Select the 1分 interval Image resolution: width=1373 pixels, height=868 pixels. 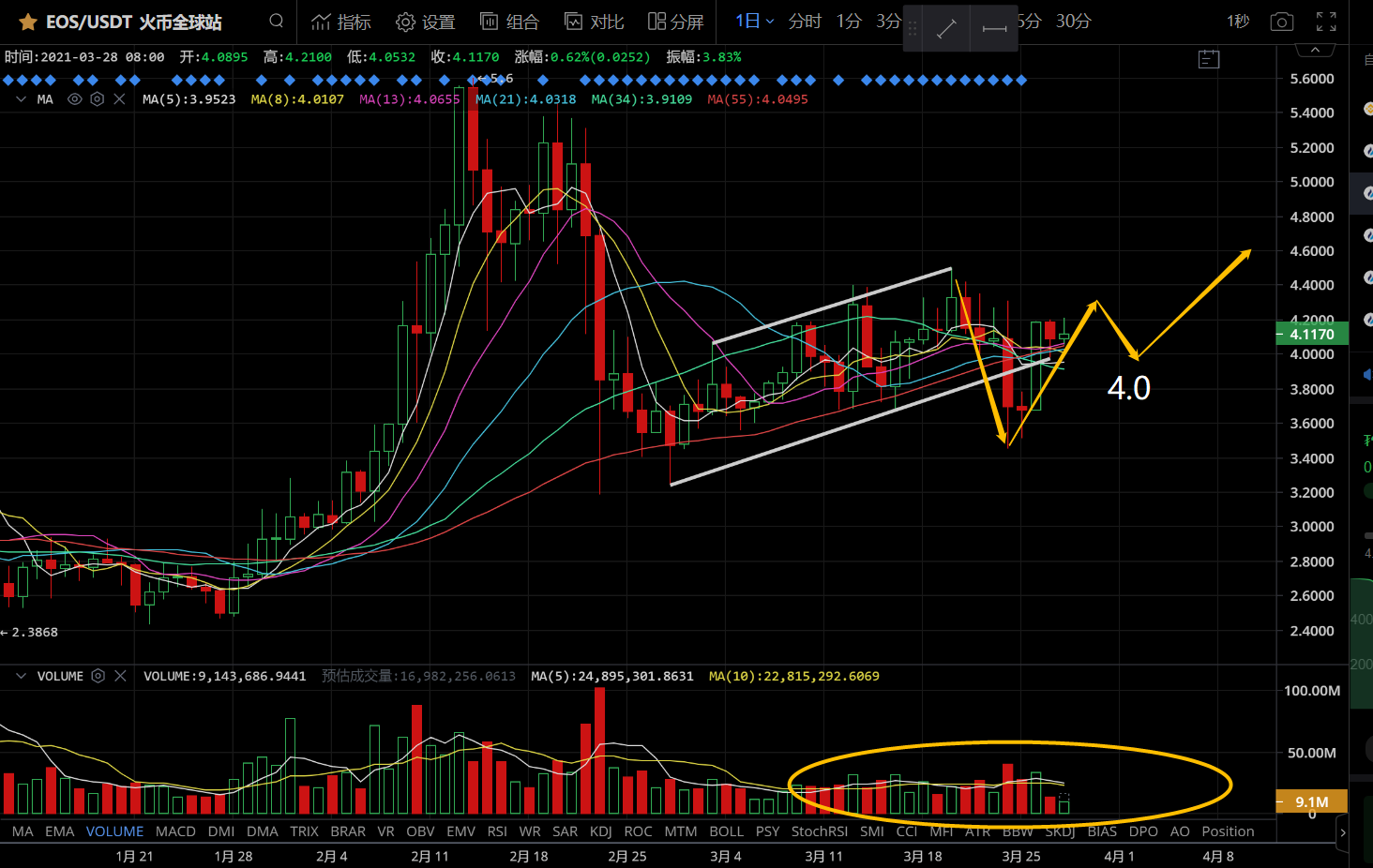click(x=849, y=21)
